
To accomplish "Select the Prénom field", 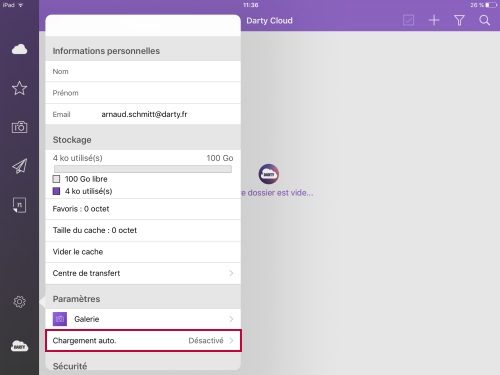I will coord(143,93).
